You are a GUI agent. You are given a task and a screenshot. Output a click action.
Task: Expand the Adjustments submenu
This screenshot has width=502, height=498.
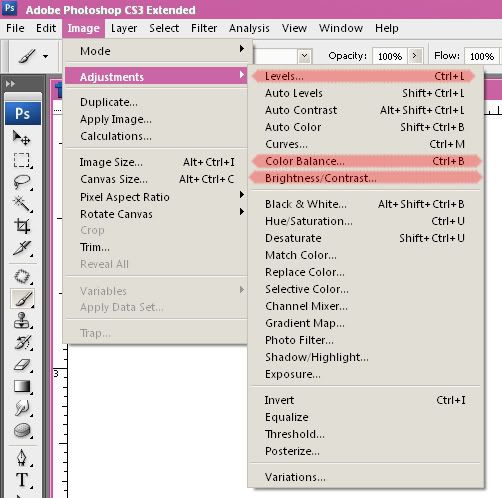coord(156,76)
